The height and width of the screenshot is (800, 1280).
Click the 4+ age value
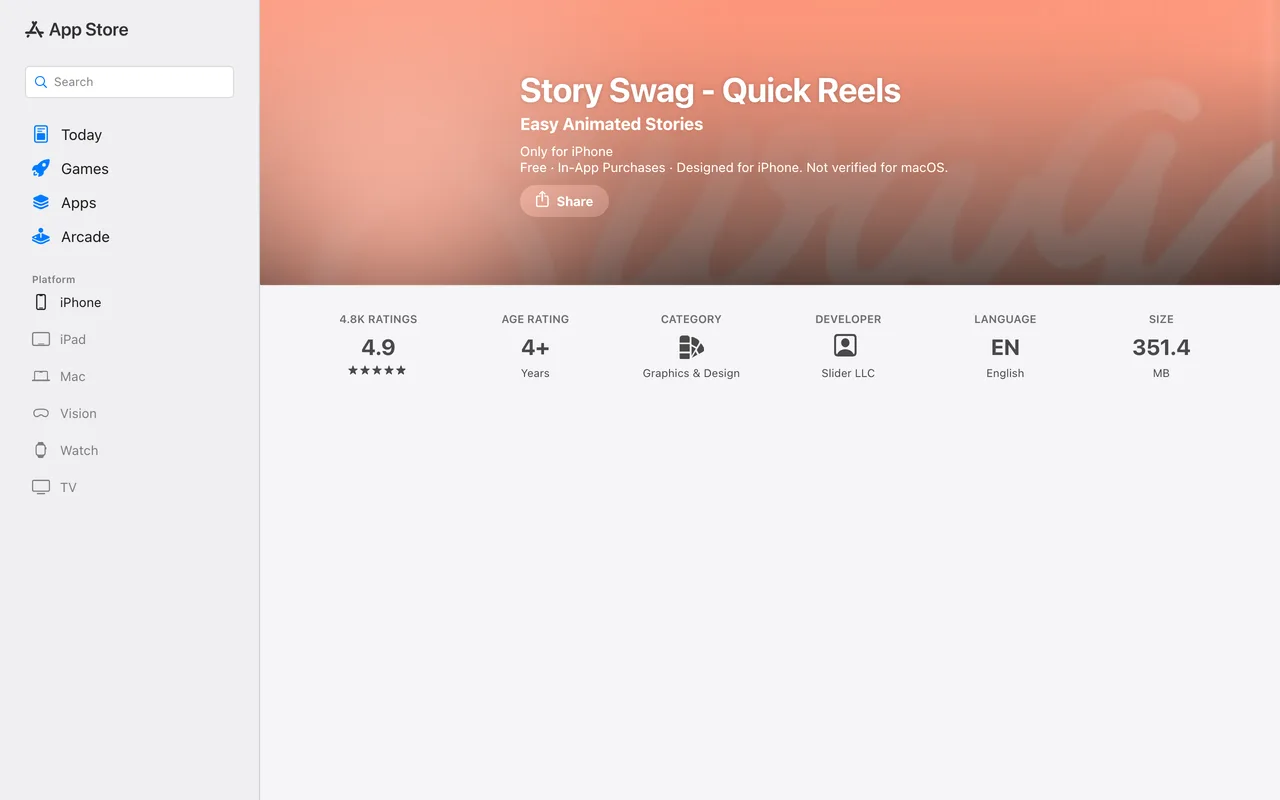pyautogui.click(x=535, y=347)
